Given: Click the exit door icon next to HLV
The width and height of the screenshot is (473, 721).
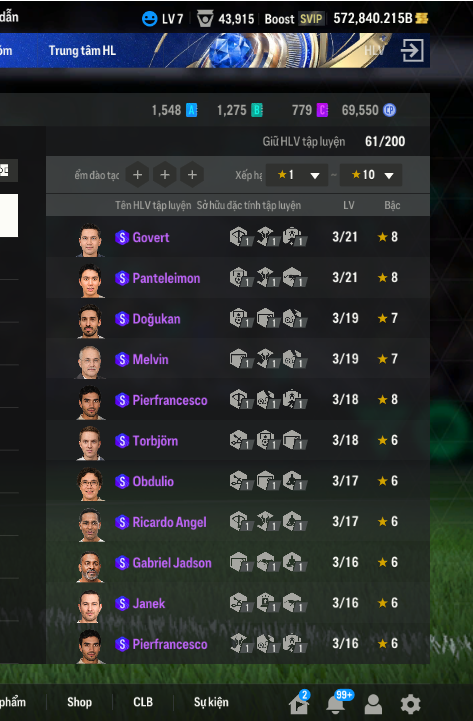Looking at the screenshot, I should point(412,50).
